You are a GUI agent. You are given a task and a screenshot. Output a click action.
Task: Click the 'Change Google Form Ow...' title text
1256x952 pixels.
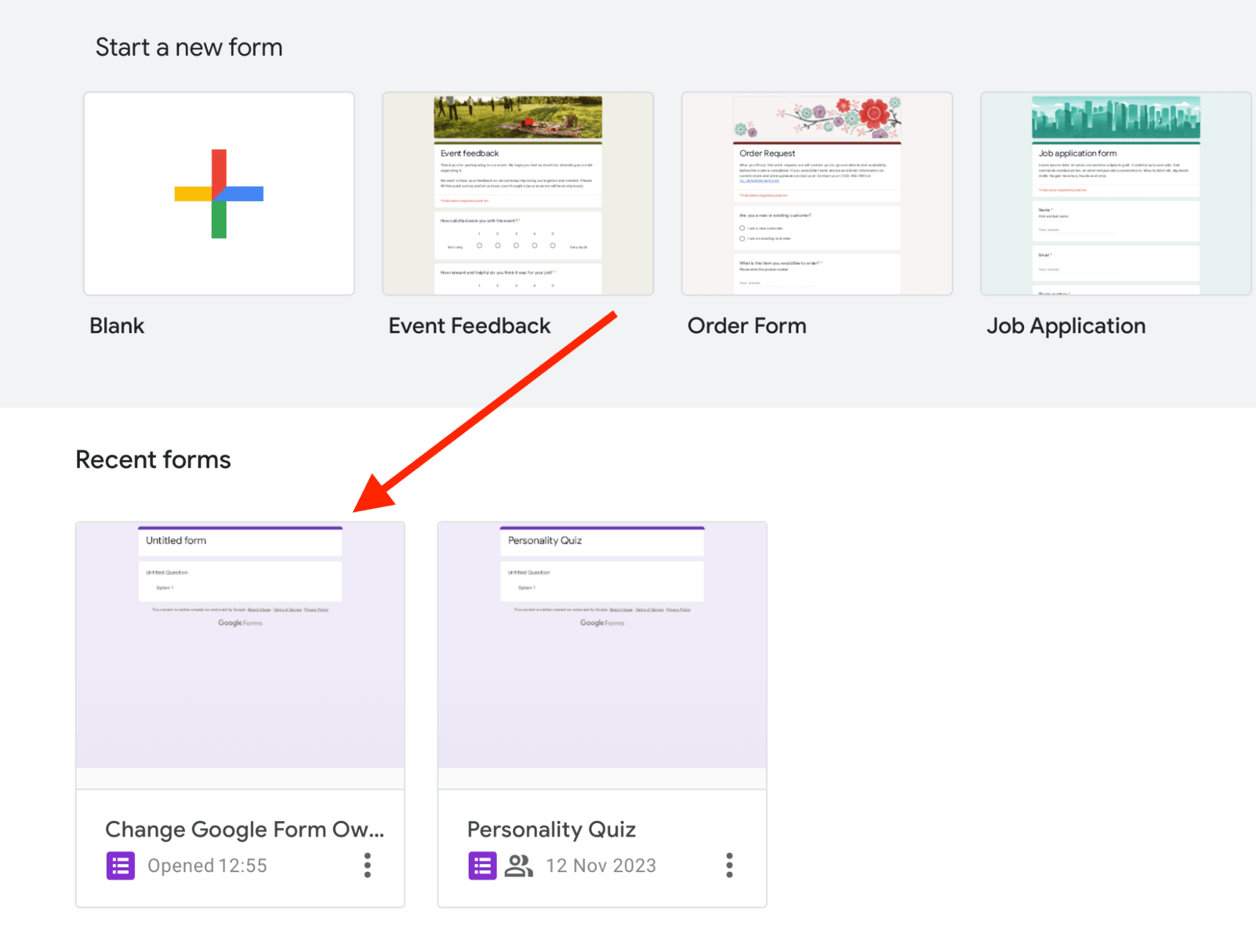pos(246,829)
